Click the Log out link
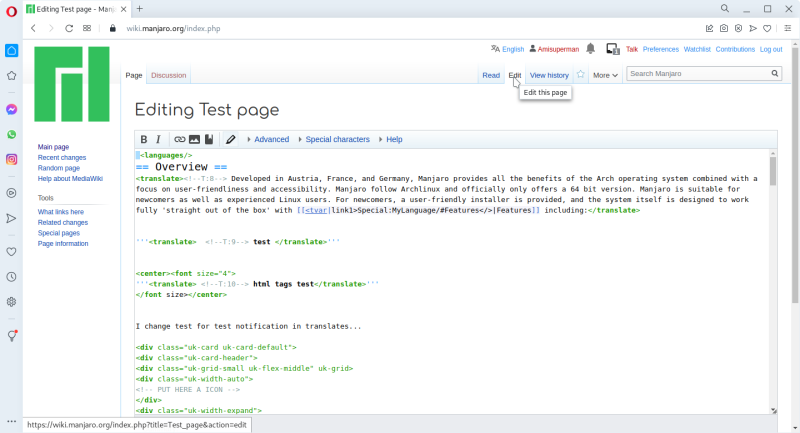800x433 pixels. (x=771, y=49)
